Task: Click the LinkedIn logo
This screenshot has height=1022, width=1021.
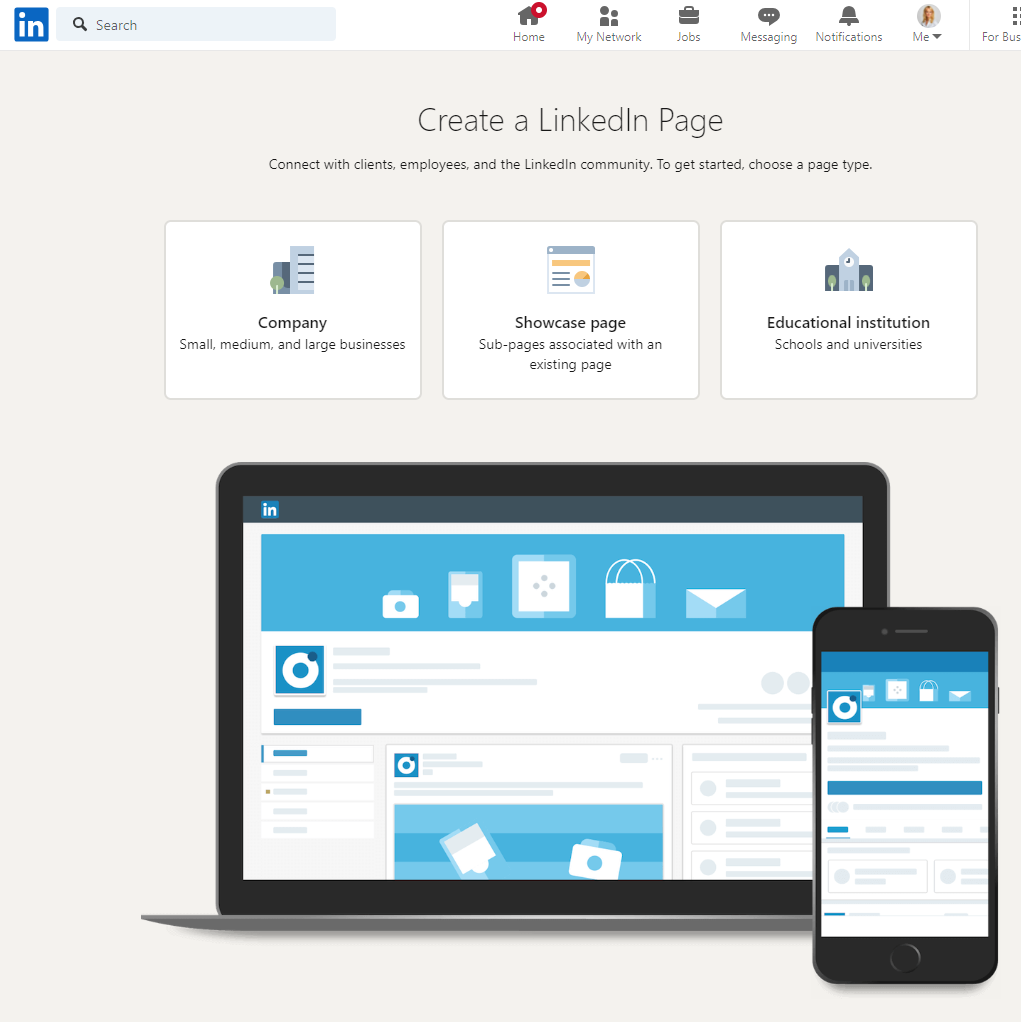Action: (x=31, y=25)
